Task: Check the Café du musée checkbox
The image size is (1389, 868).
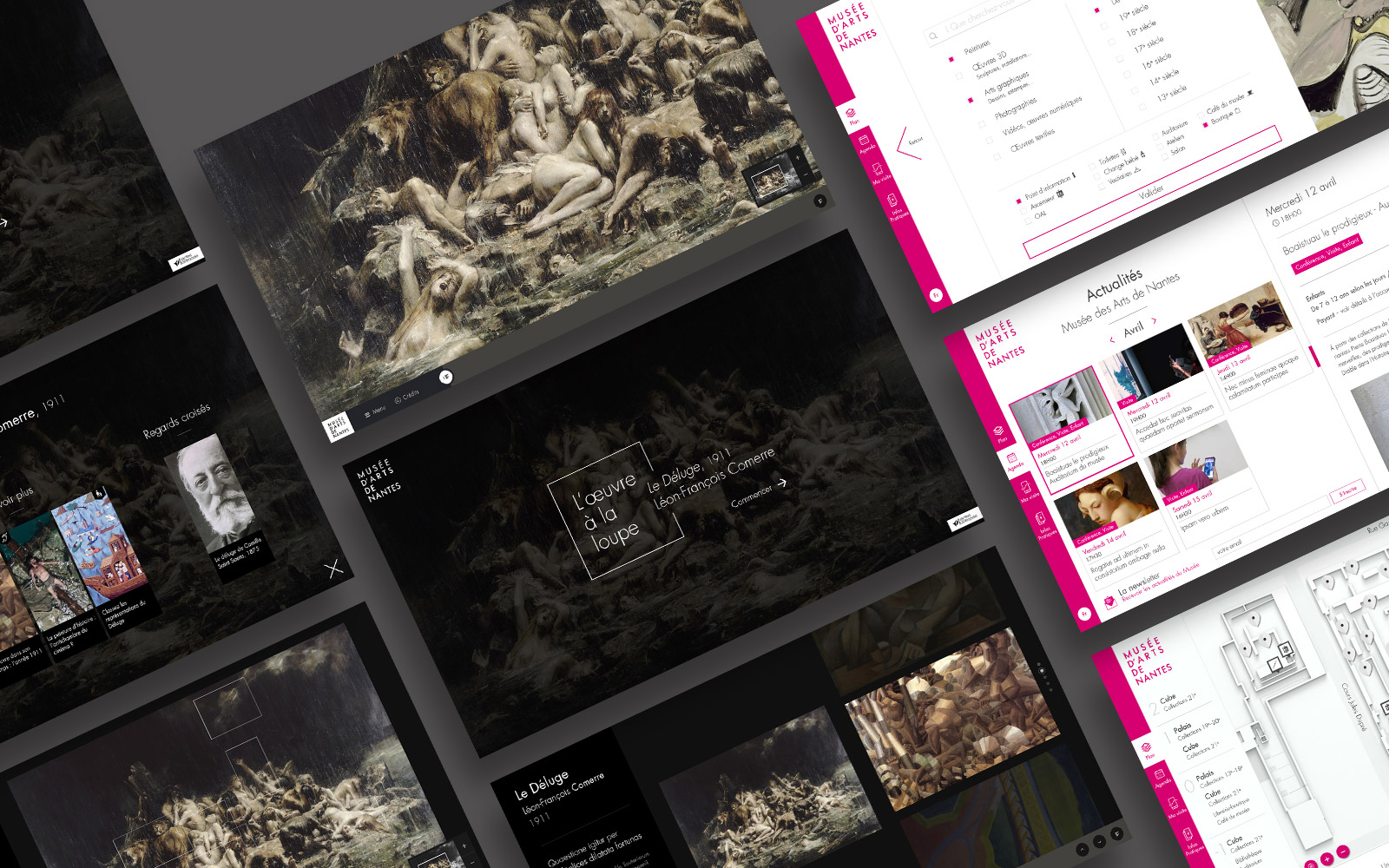Action: pyautogui.click(x=1200, y=115)
